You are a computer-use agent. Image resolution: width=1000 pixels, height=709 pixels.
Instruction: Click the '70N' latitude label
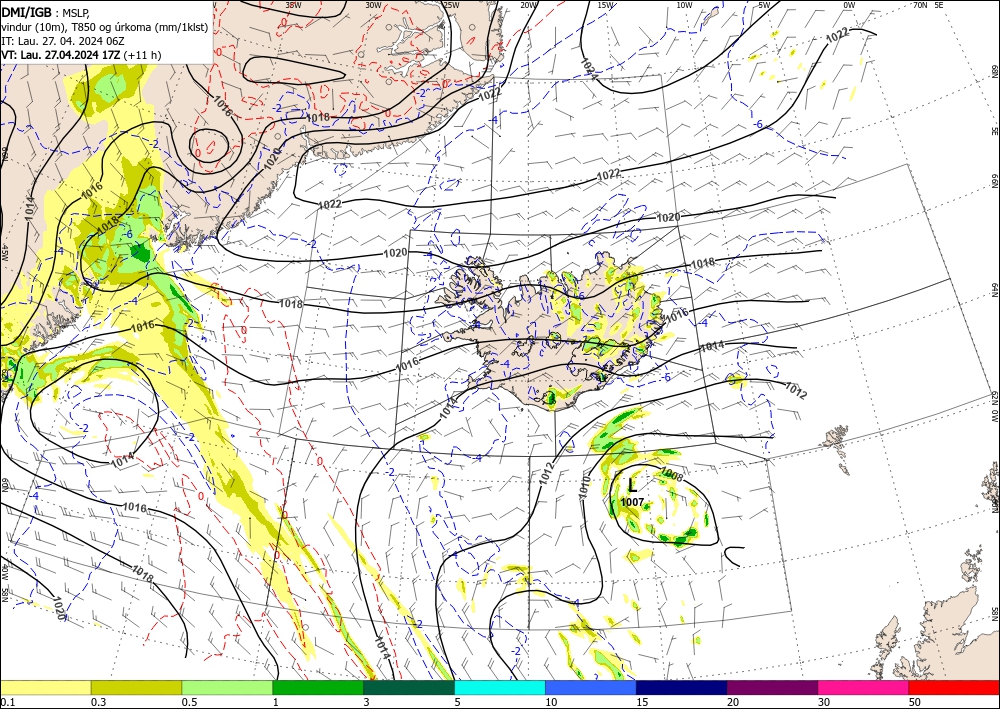(920, 4)
